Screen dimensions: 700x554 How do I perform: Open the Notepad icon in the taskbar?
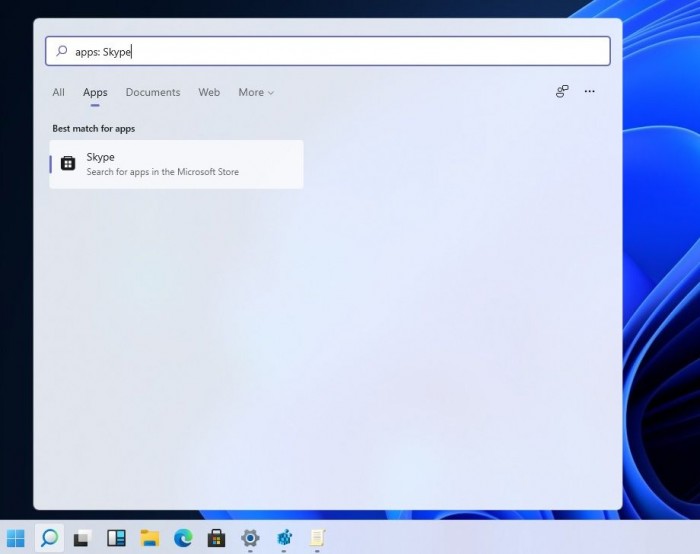coord(317,538)
